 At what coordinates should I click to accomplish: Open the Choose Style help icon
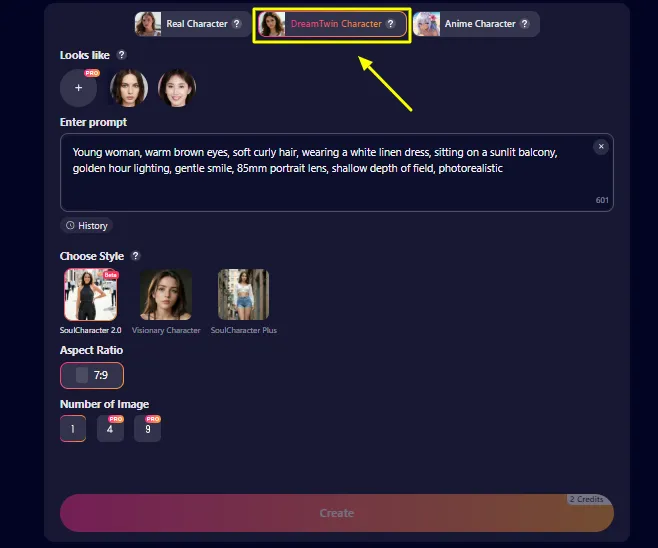135,256
